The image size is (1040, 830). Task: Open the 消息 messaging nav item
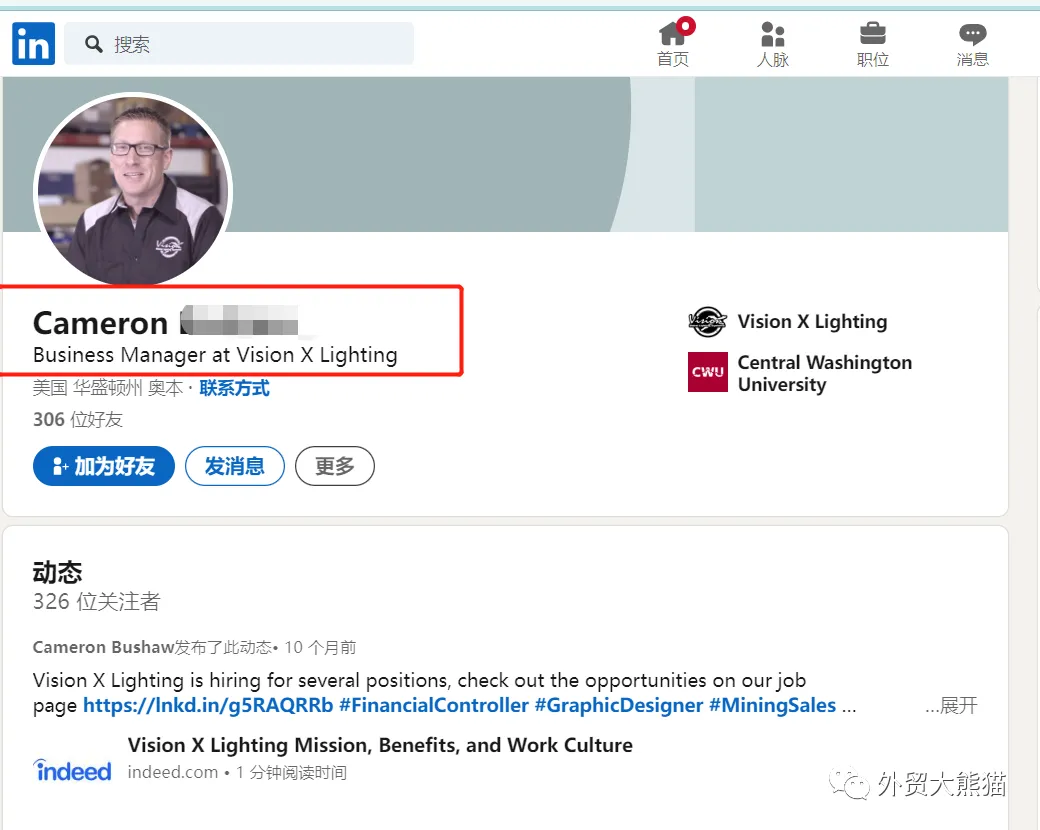click(972, 44)
